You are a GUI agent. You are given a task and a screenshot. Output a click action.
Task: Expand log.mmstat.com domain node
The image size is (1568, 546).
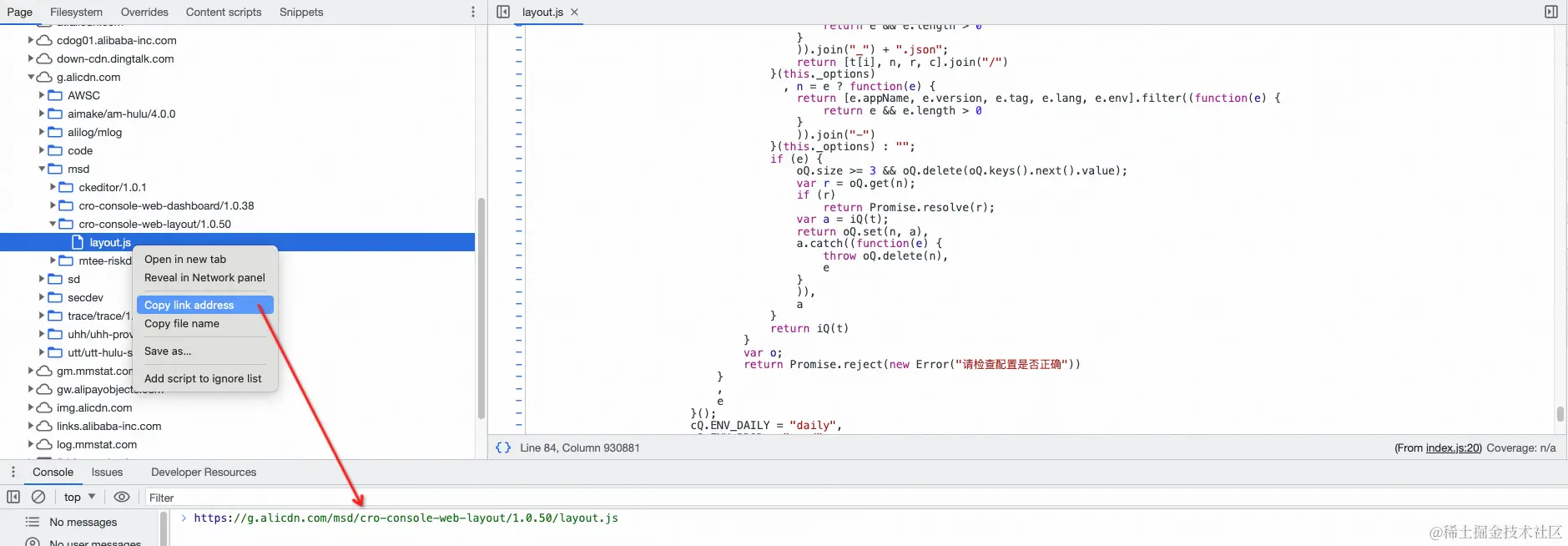[31, 444]
